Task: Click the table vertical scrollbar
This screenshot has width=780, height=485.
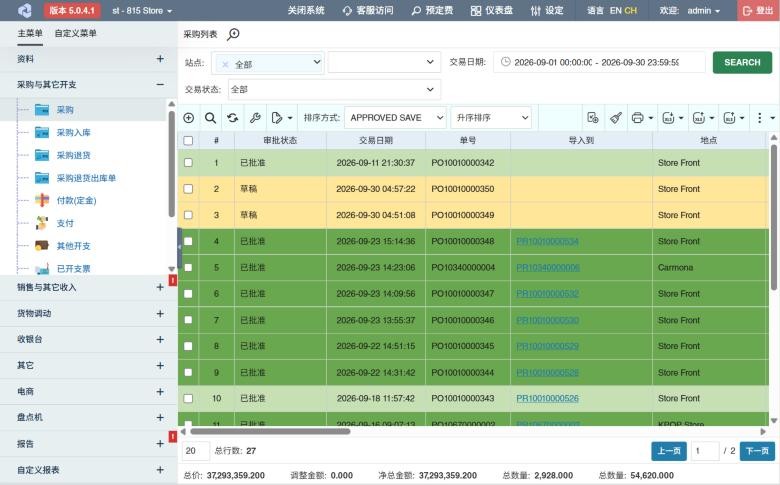Action: coord(774,216)
